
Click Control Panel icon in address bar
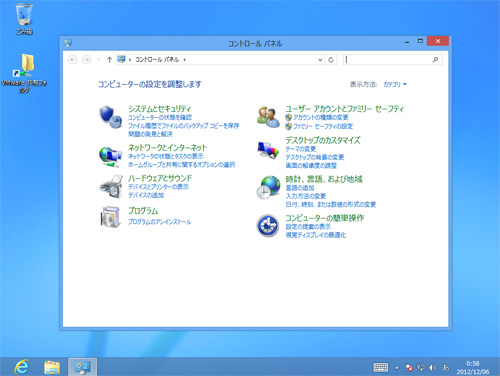122,59
